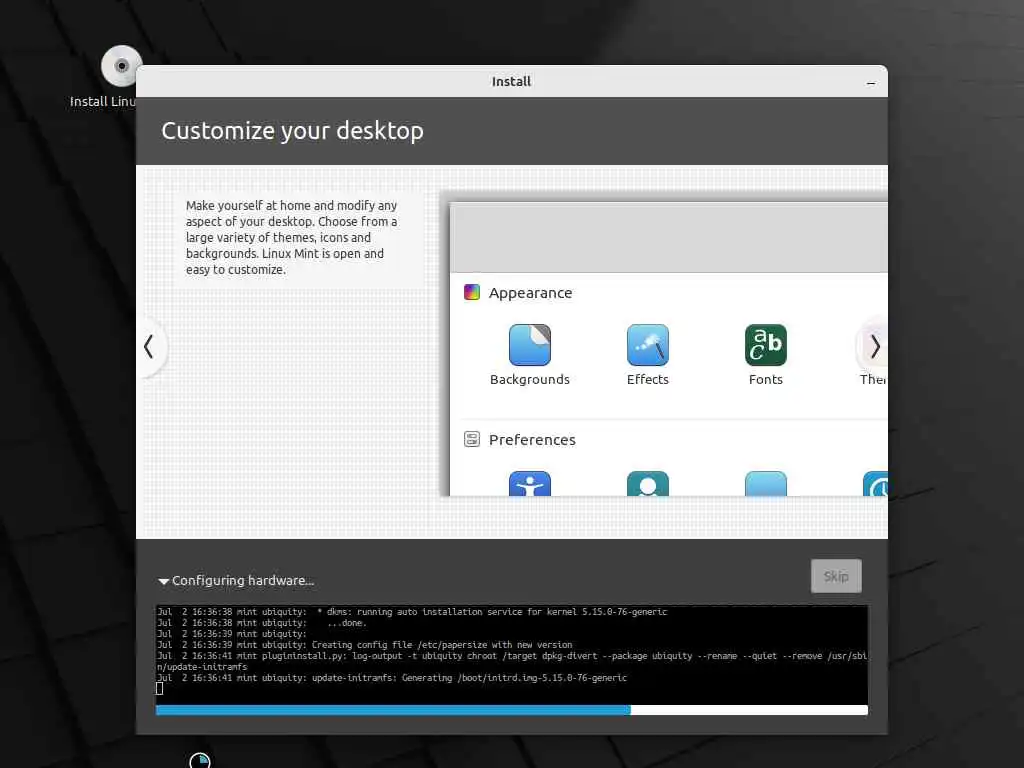Click the blue accessibility figure icon under Preferences
This screenshot has height=768, width=1024.
click(530, 483)
